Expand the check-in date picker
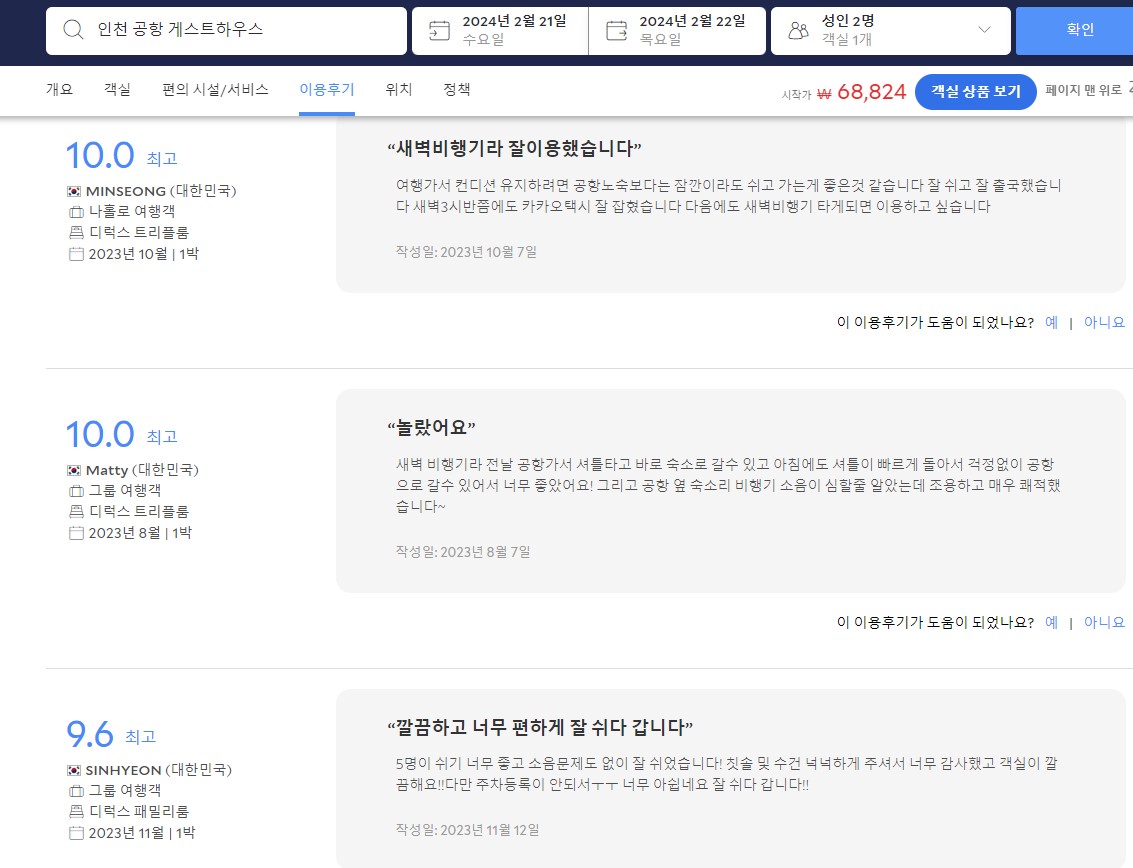Image resolution: width=1133 pixels, height=868 pixels. coord(498,30)
